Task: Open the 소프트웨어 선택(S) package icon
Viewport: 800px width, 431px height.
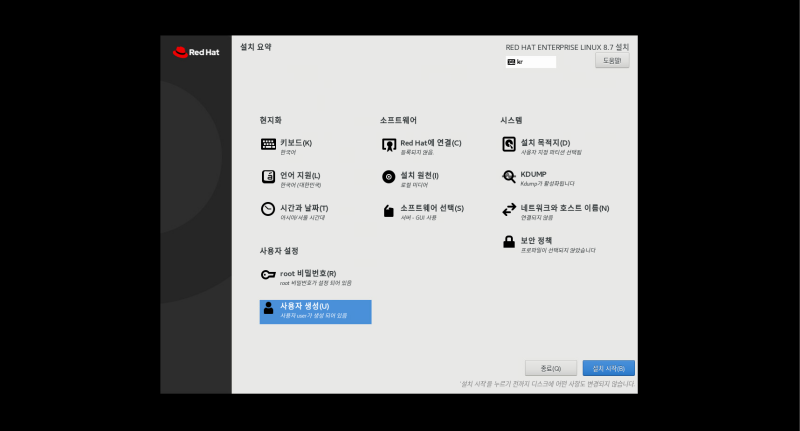Action: (389, 211)
